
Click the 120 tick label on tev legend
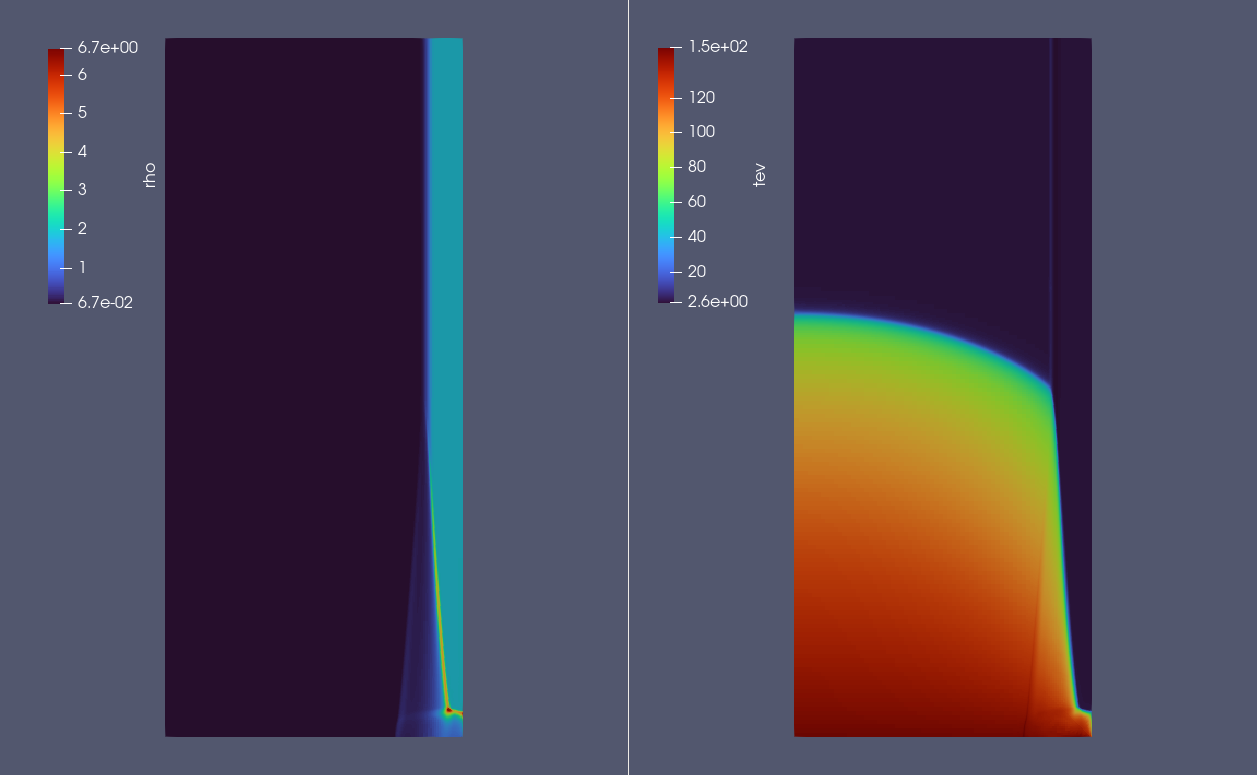click(702, 98)
